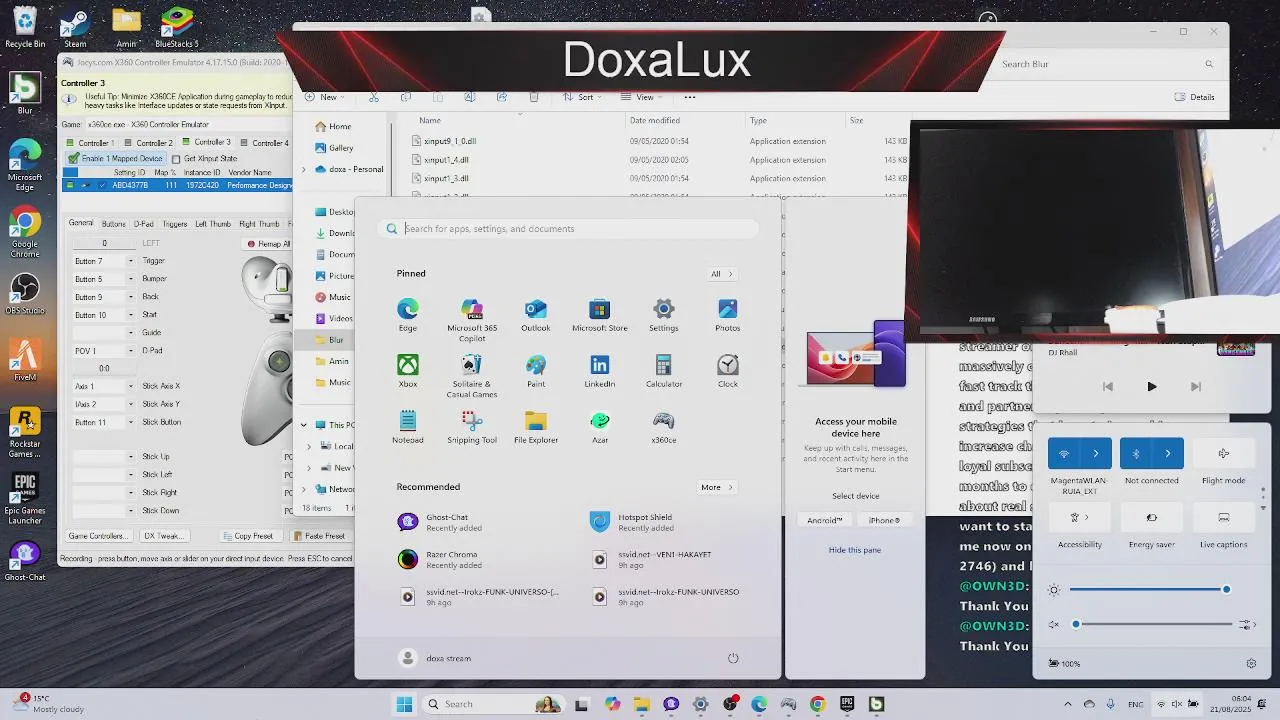Click Epic Games icon in taskbar

click(x=847, y=704)
